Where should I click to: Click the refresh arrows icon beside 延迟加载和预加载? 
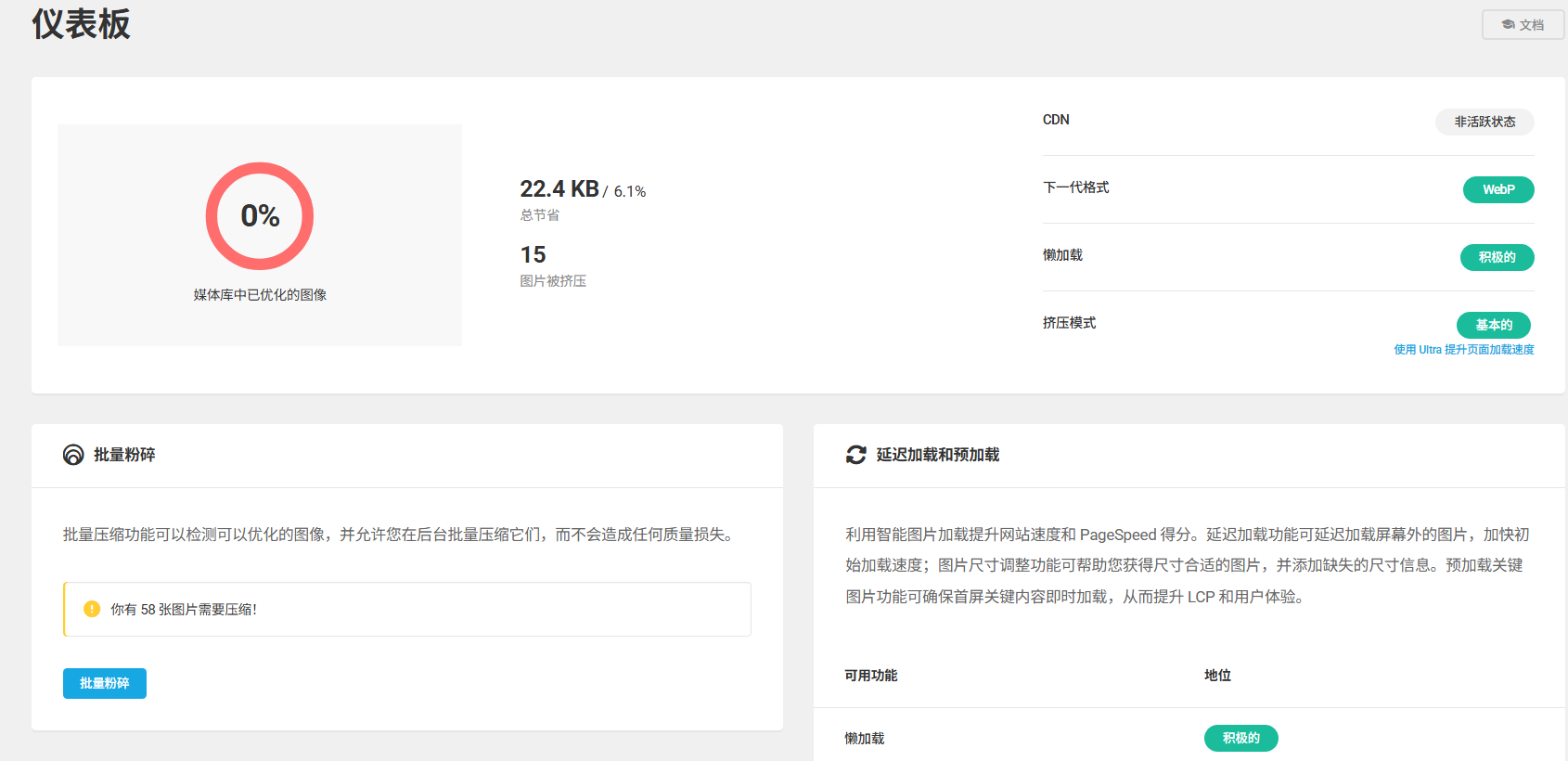click(x=855, y=455)
